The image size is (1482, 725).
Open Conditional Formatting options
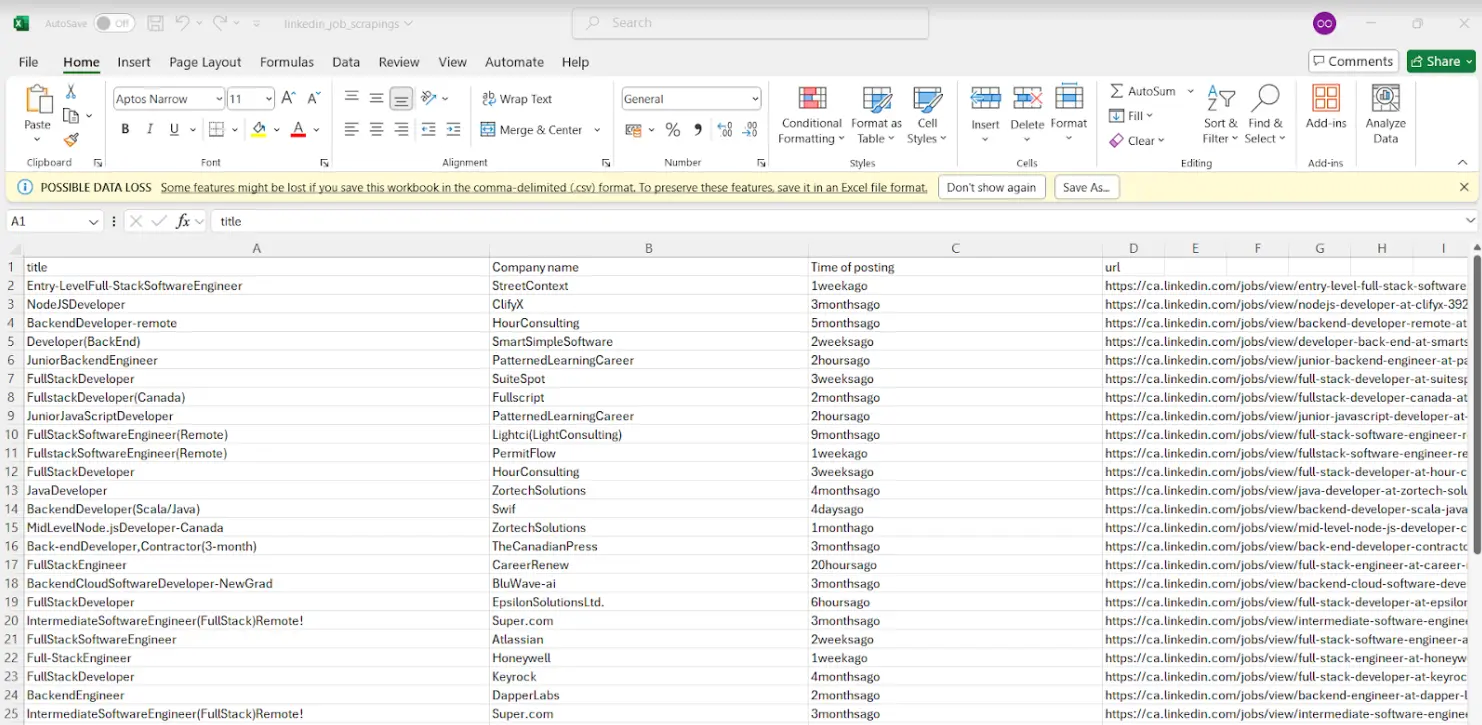pos(810,113)
